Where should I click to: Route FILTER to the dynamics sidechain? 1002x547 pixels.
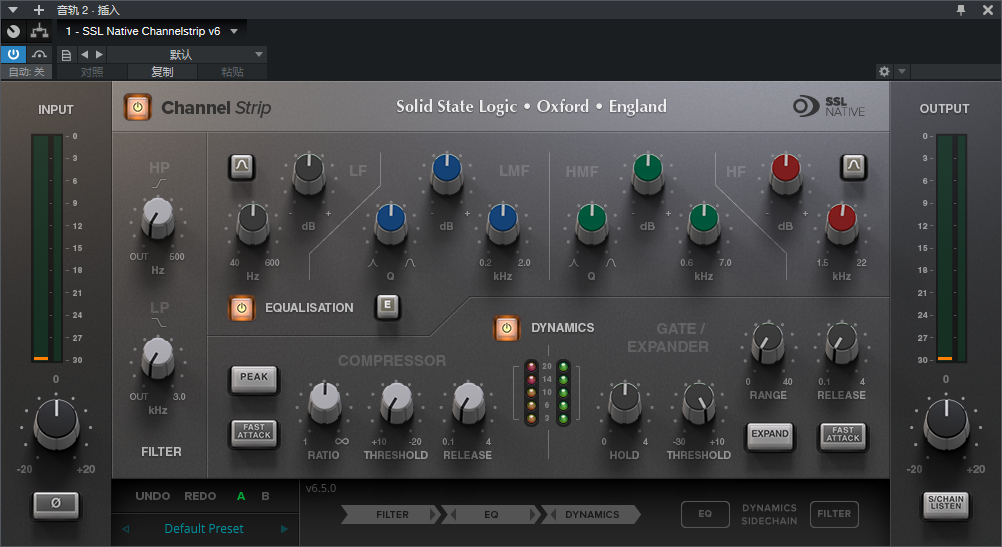[834, 514]
